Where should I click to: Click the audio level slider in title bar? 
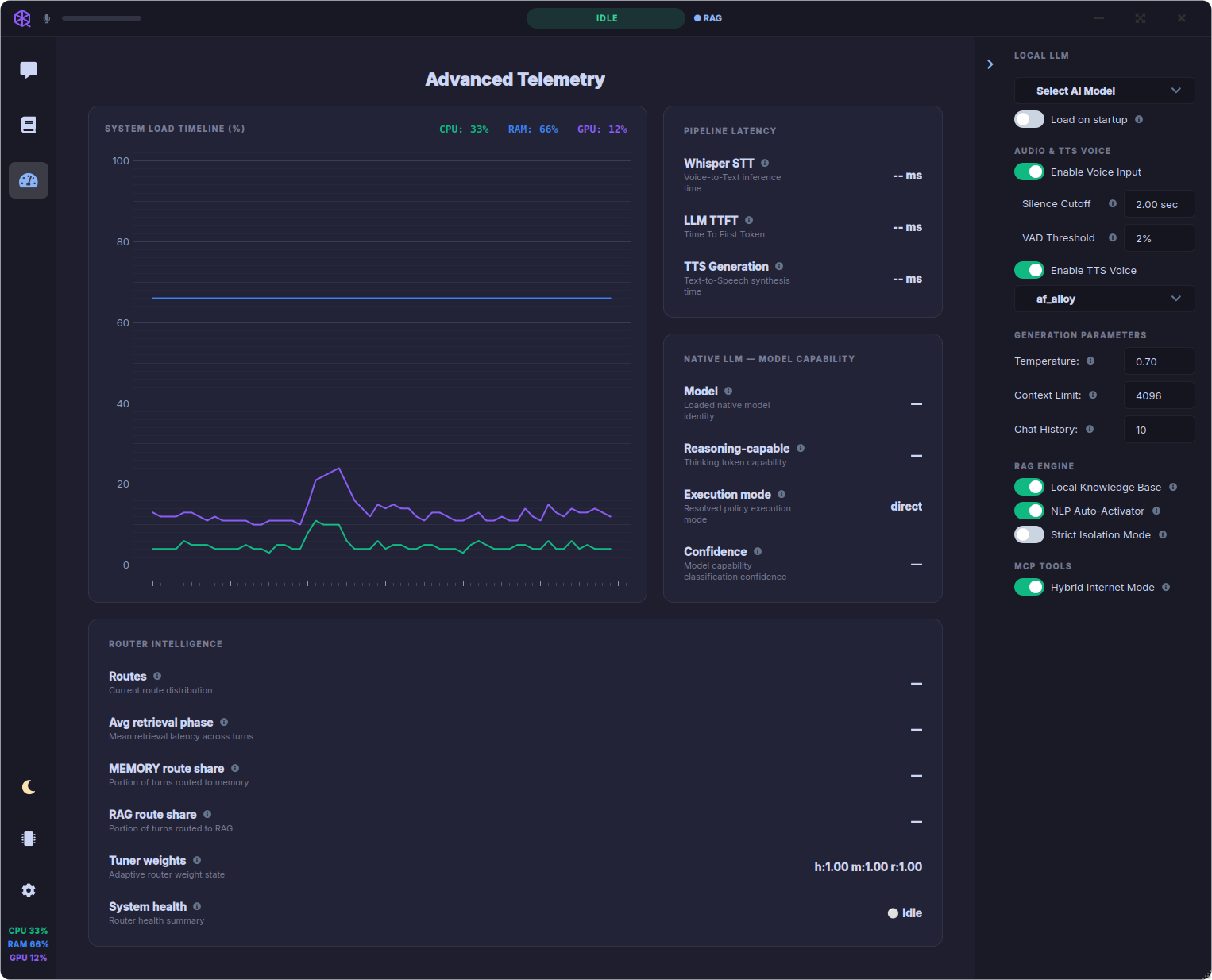102,18
